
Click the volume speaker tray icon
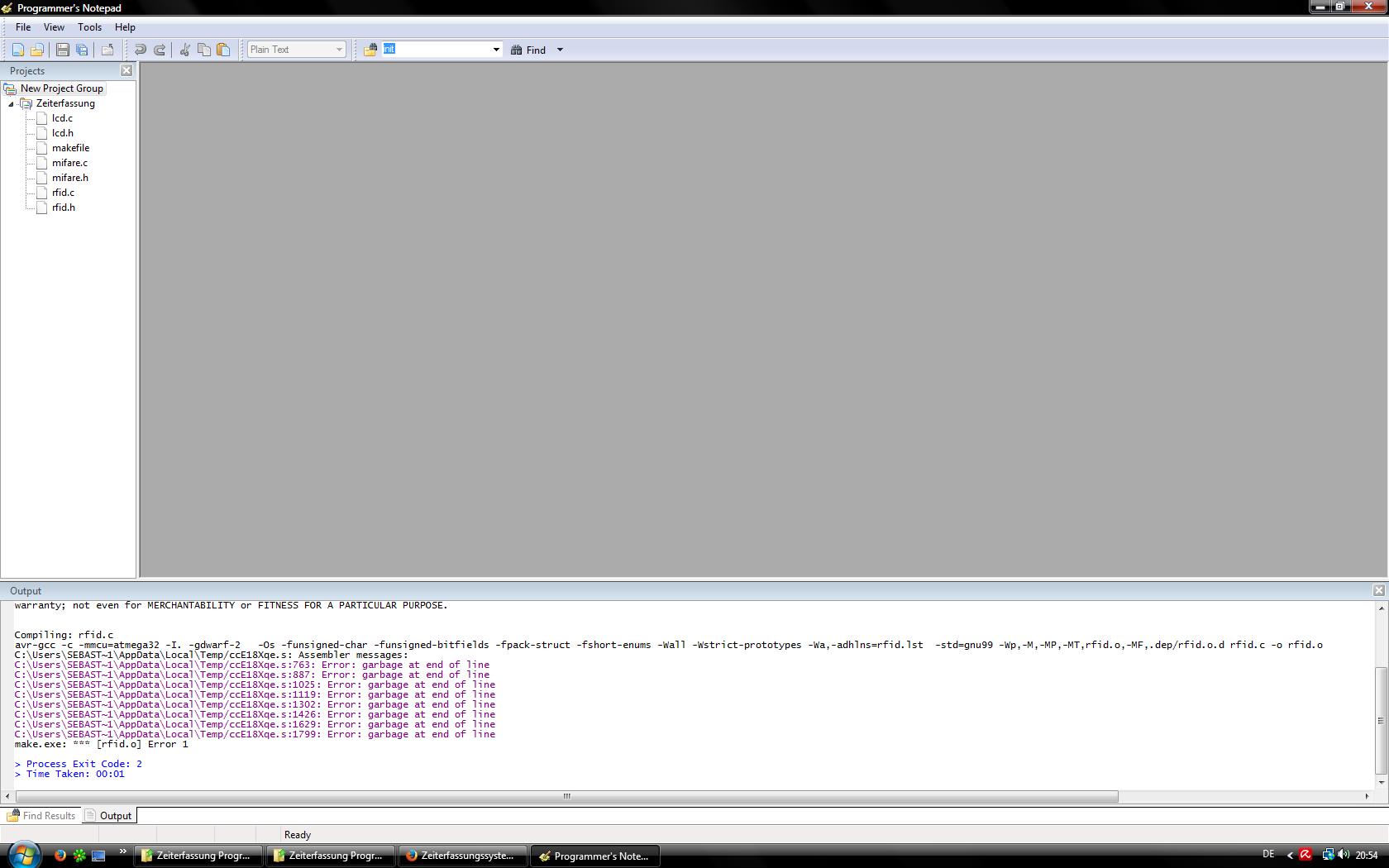(1344, 855)
